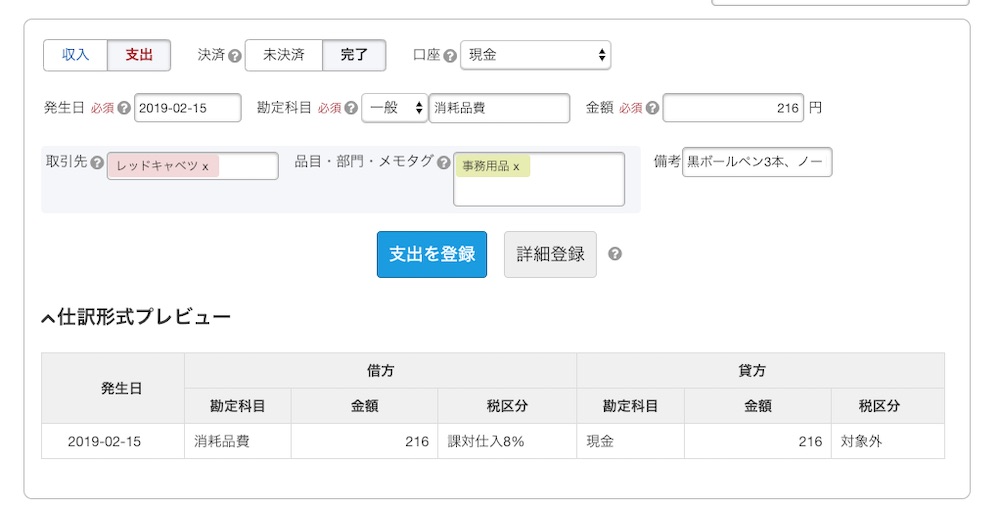
Task: Remove the レッドキャベツ partner tag
Action: tap(205, 166)
